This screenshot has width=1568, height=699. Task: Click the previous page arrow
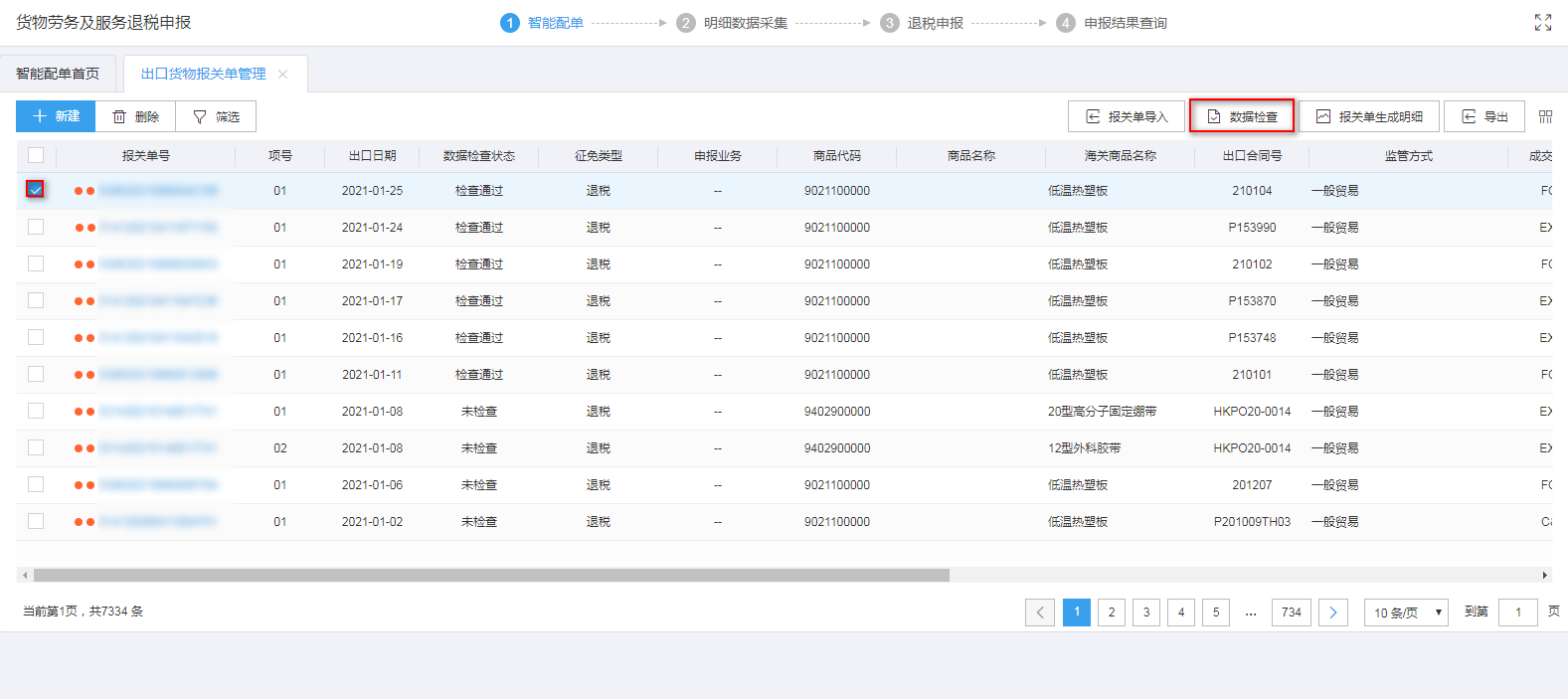click(1040, 612)
